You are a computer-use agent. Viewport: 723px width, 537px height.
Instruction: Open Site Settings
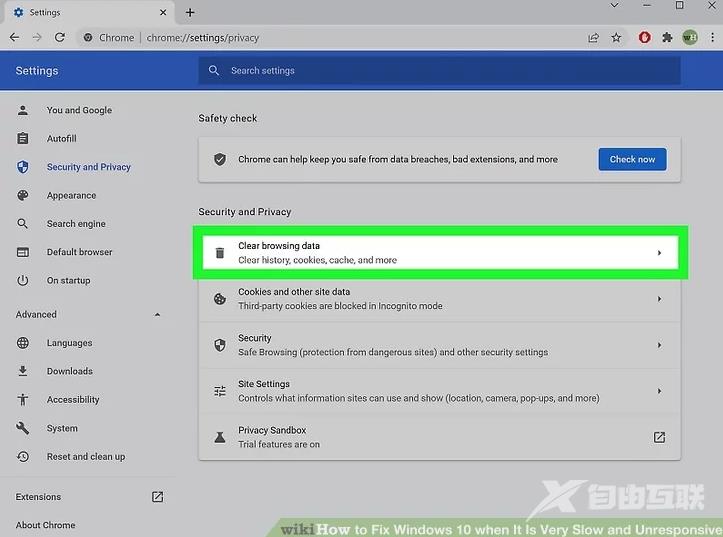click(439, 391)
